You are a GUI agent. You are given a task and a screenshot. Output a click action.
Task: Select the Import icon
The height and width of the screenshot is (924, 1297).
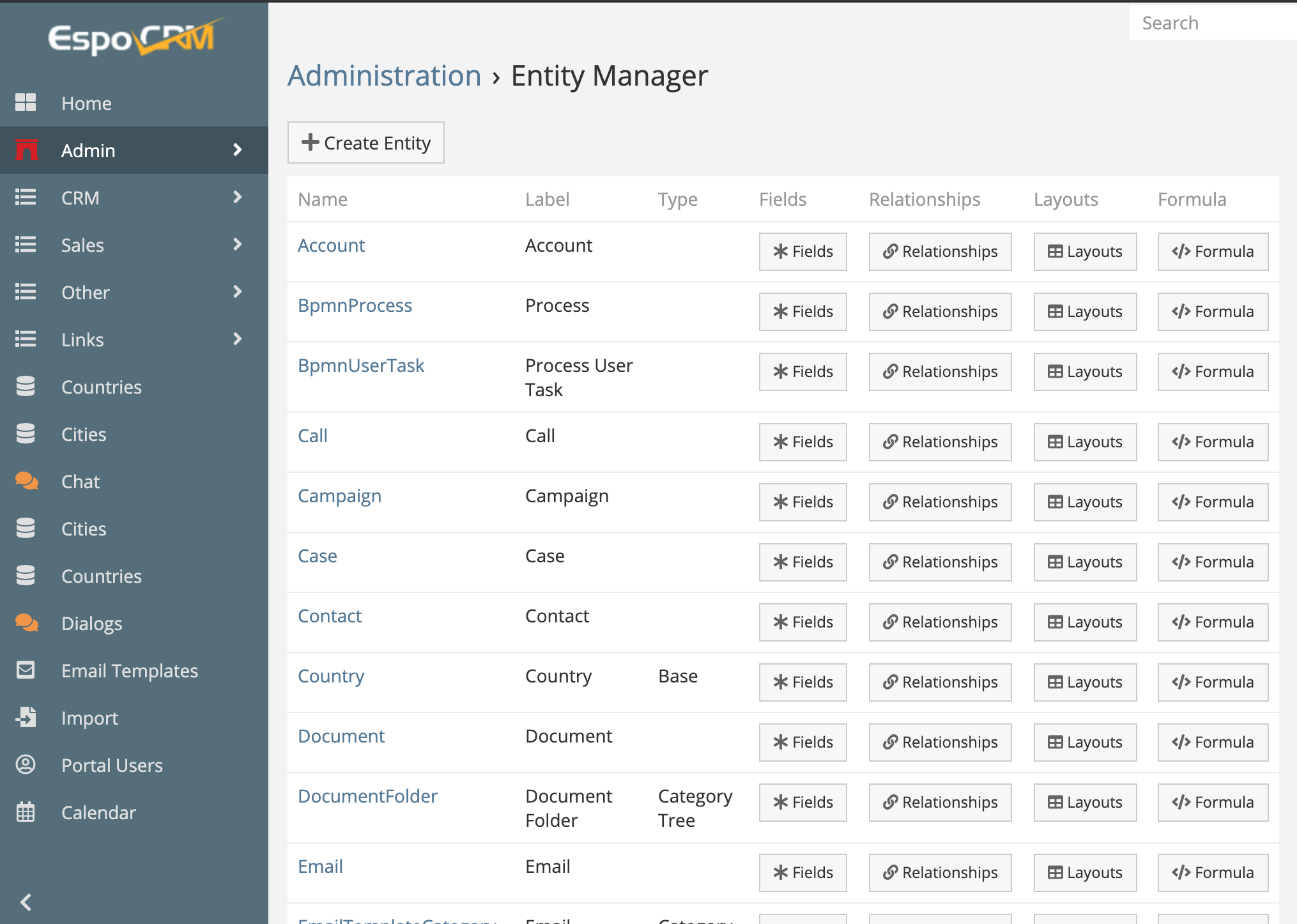pyautogui.click(x=26, y=718)
